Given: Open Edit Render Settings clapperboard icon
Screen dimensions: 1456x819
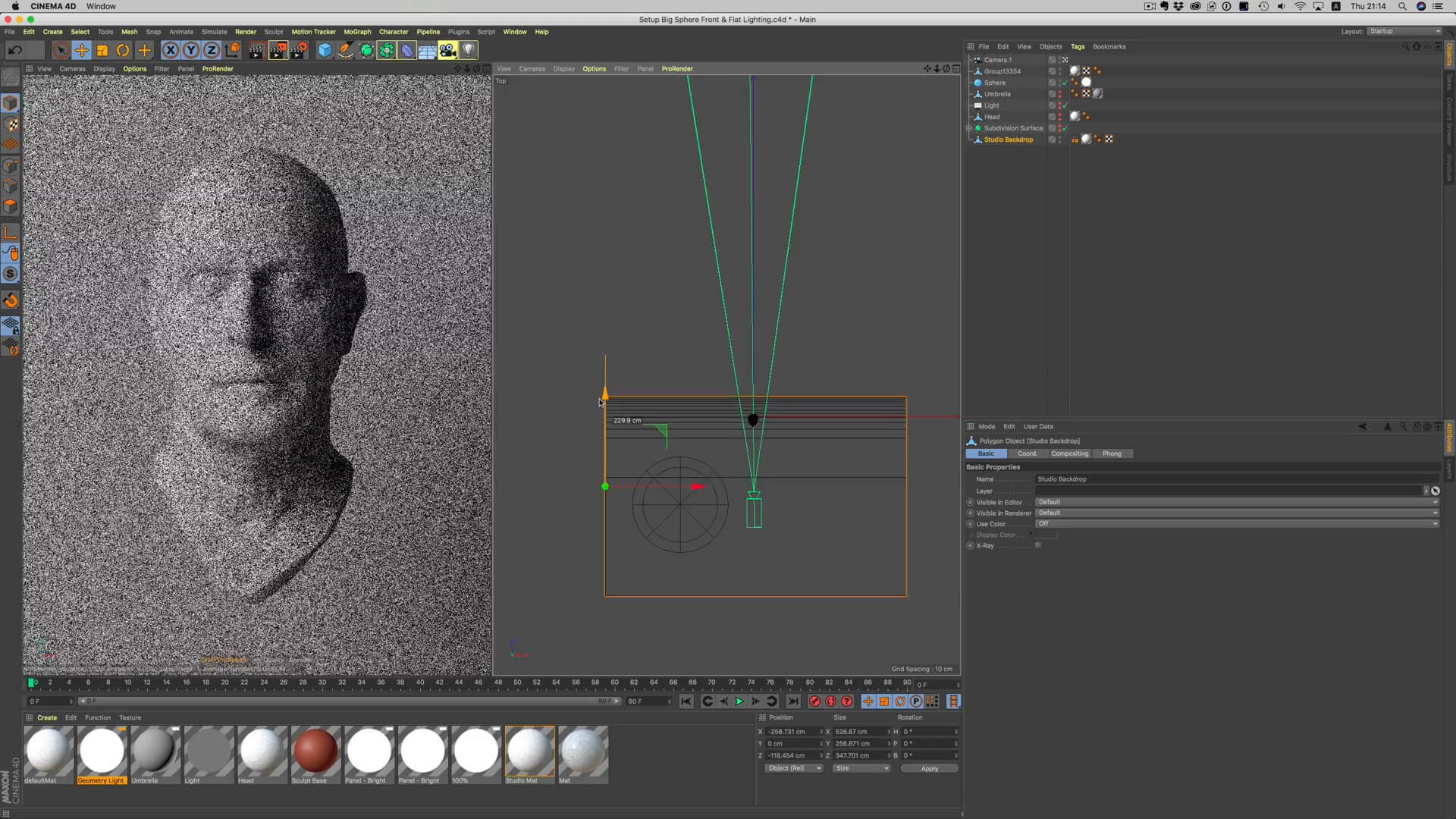Looking at the screenshot, I should click(299, 50).
